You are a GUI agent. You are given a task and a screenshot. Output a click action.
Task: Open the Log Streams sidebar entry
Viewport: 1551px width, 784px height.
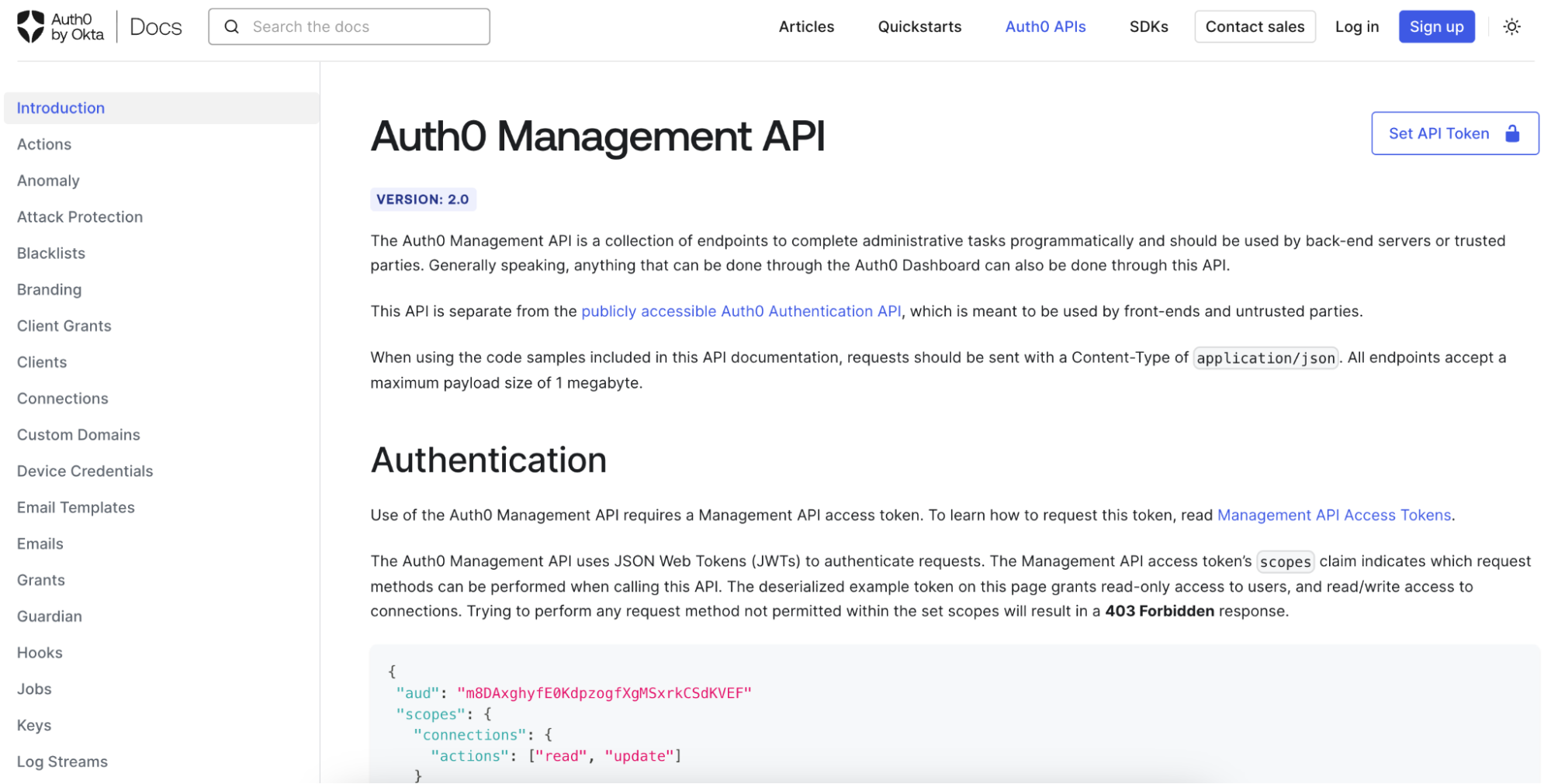click(62, 761)
